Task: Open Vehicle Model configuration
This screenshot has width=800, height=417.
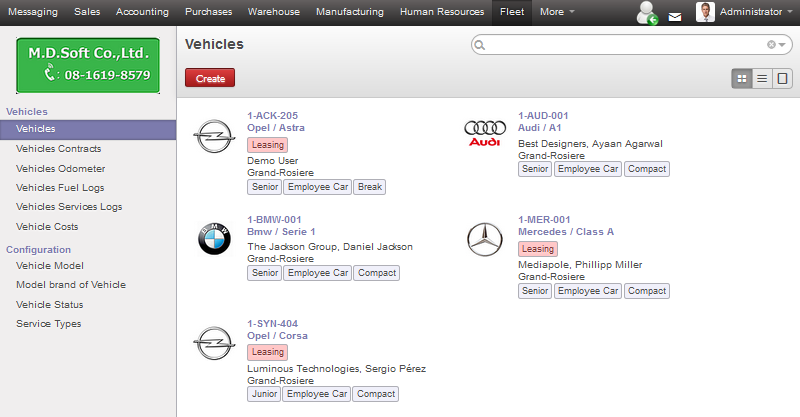Action: pyautogui.click(x=50, y=266)
